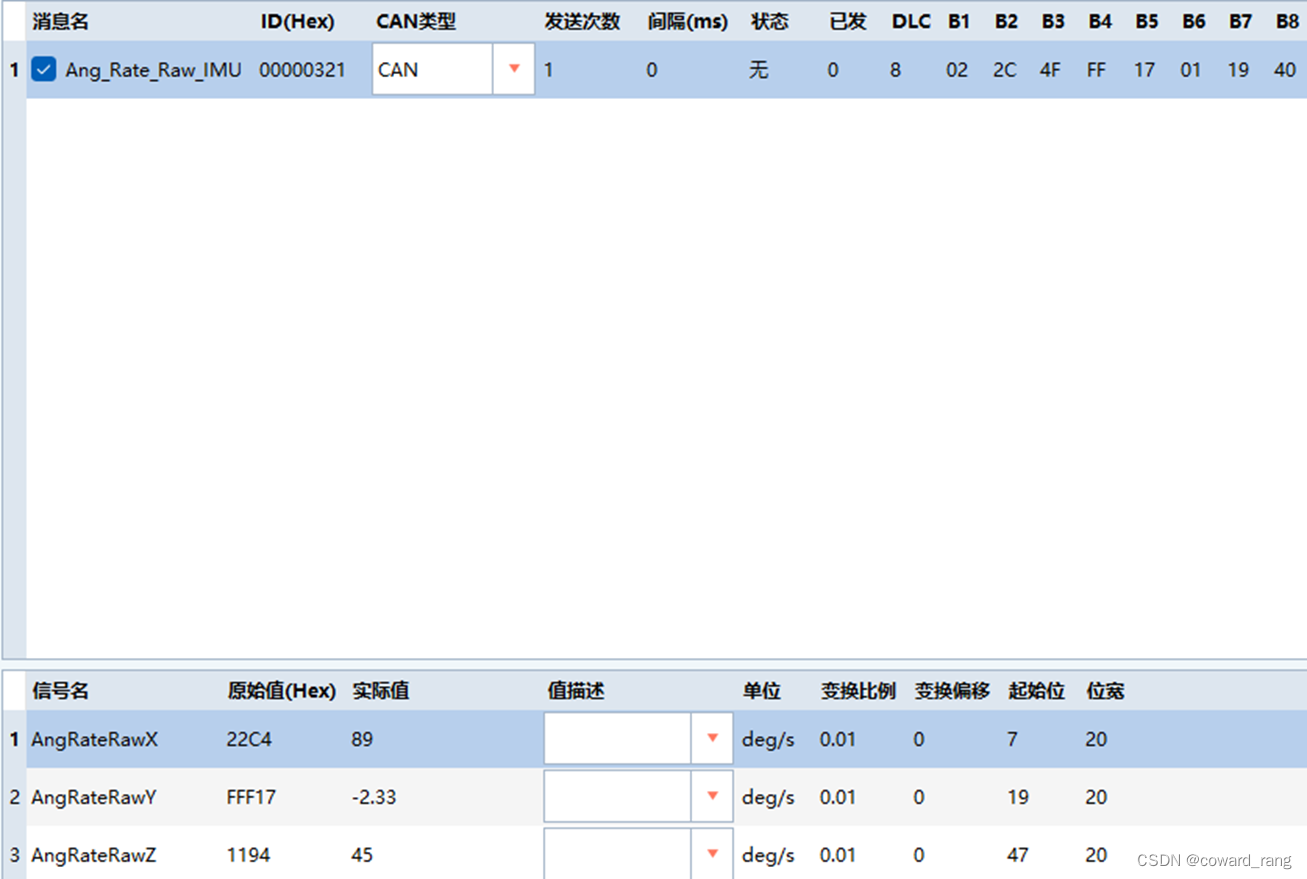Select the AngRateRawY signal row name
The image size is (1307, 879).
tap(94, 797)
